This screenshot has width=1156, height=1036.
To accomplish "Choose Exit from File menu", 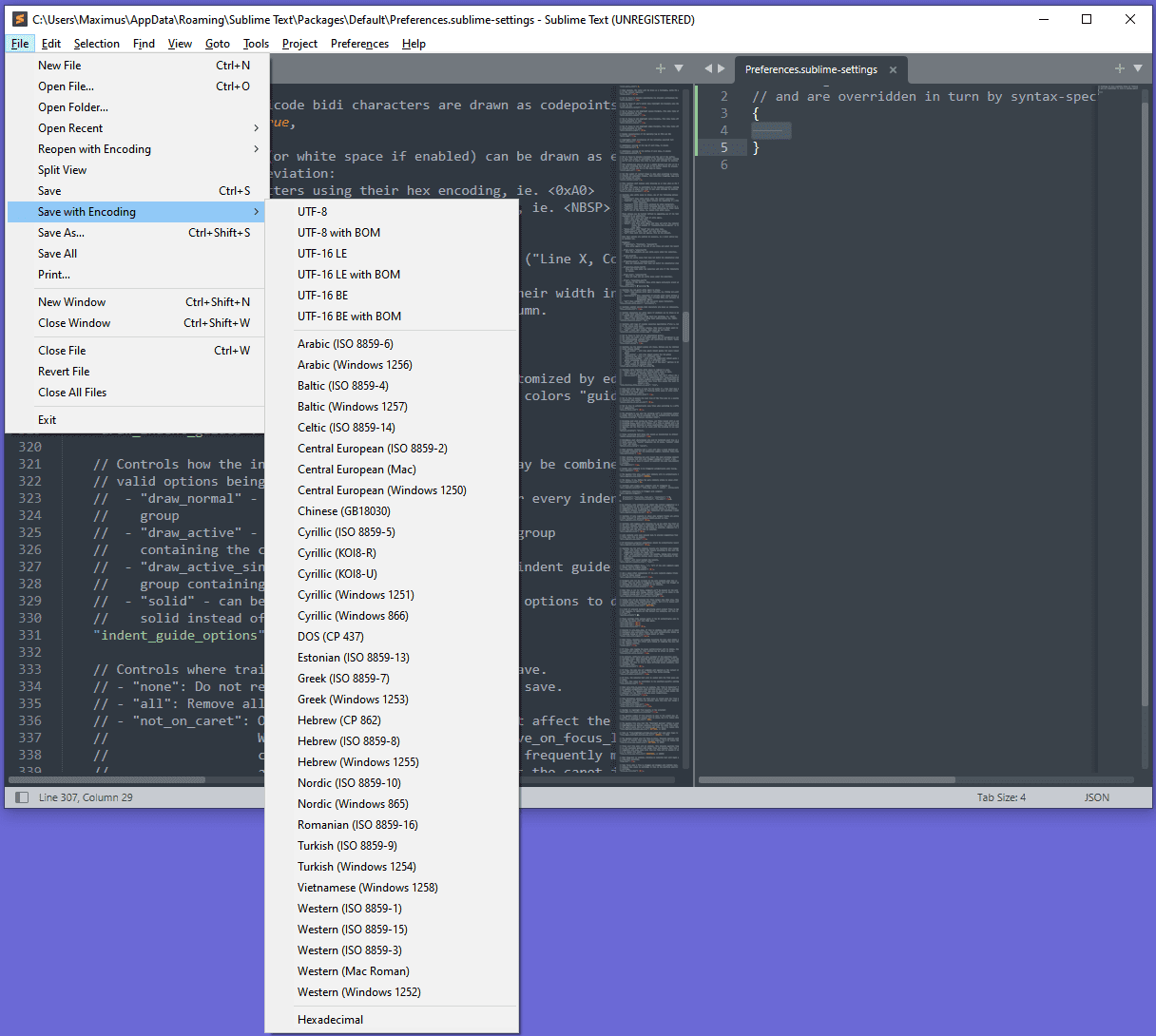I will click(x=137, y=420).
